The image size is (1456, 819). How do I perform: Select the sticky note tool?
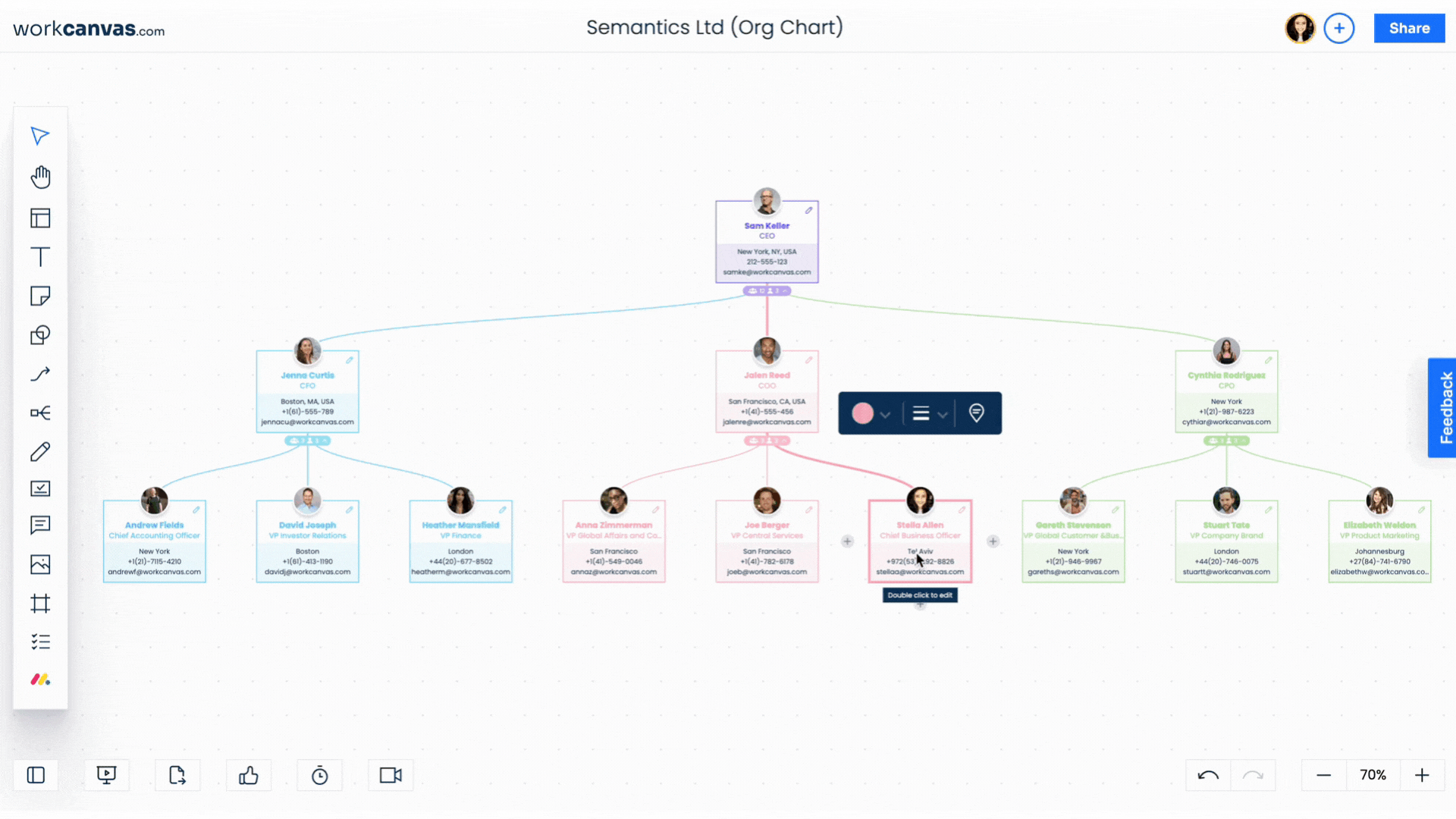click(40, 296)
